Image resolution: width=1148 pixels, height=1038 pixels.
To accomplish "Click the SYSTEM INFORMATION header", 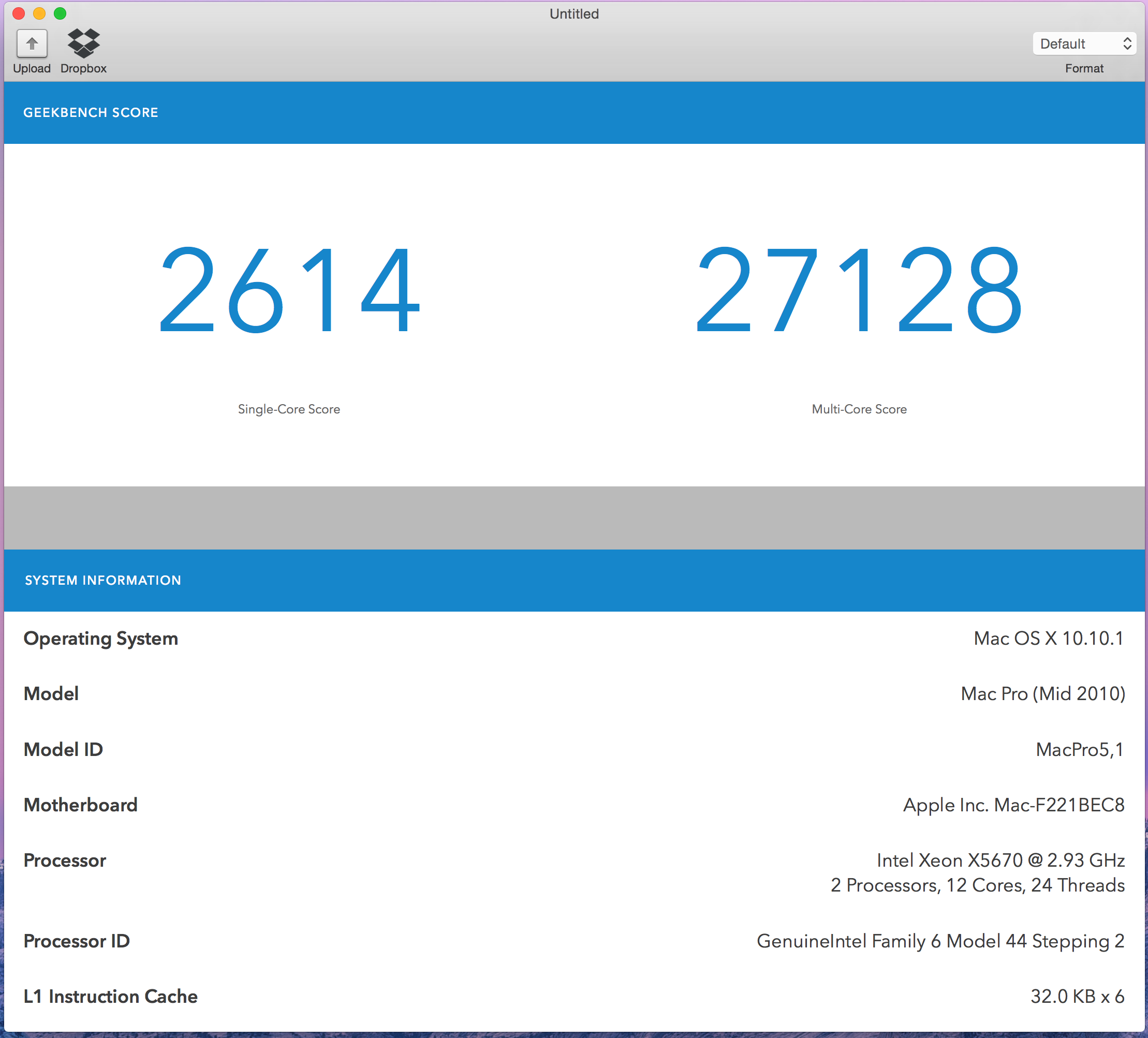I will [x=103, y=580].
